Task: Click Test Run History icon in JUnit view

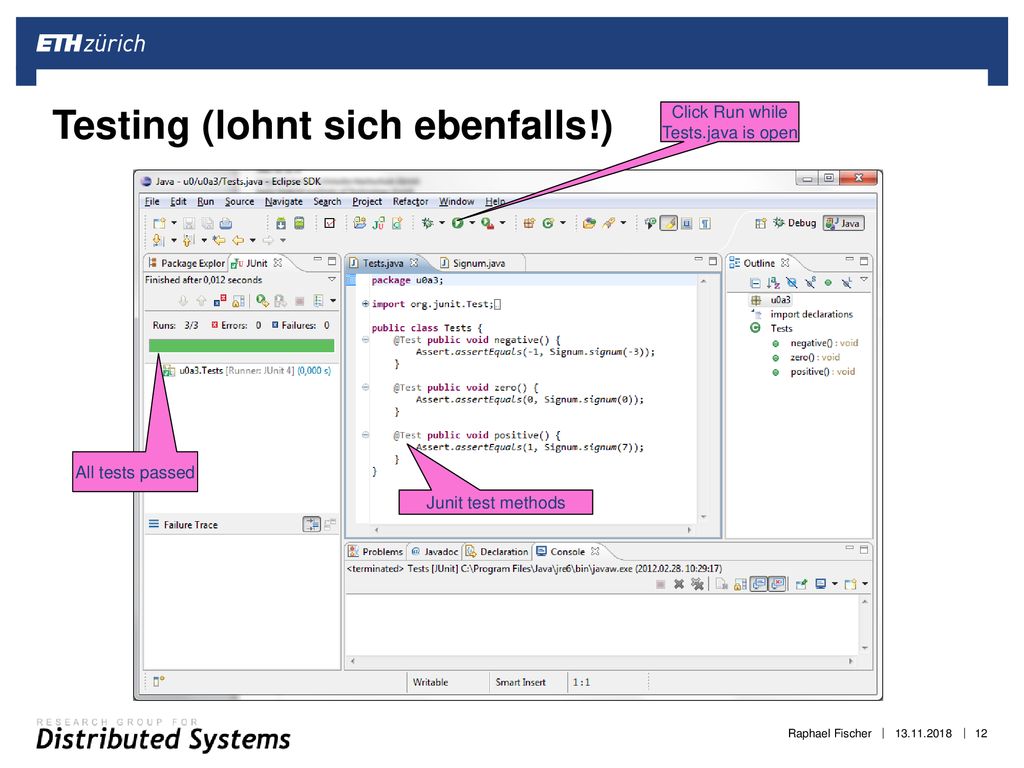Action: pyautogui.click(x=319, y=300)
